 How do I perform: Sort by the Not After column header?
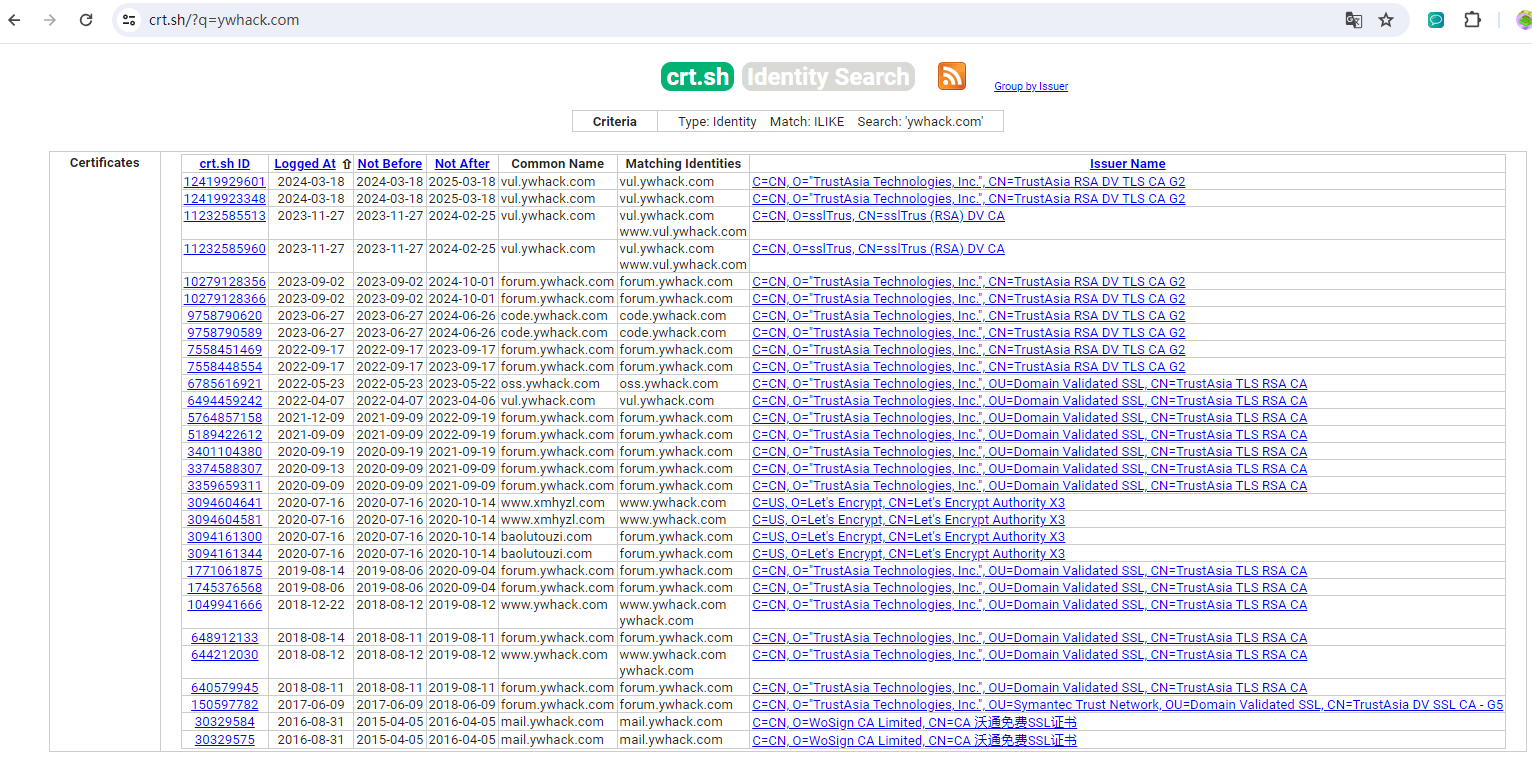coord(462,164)
